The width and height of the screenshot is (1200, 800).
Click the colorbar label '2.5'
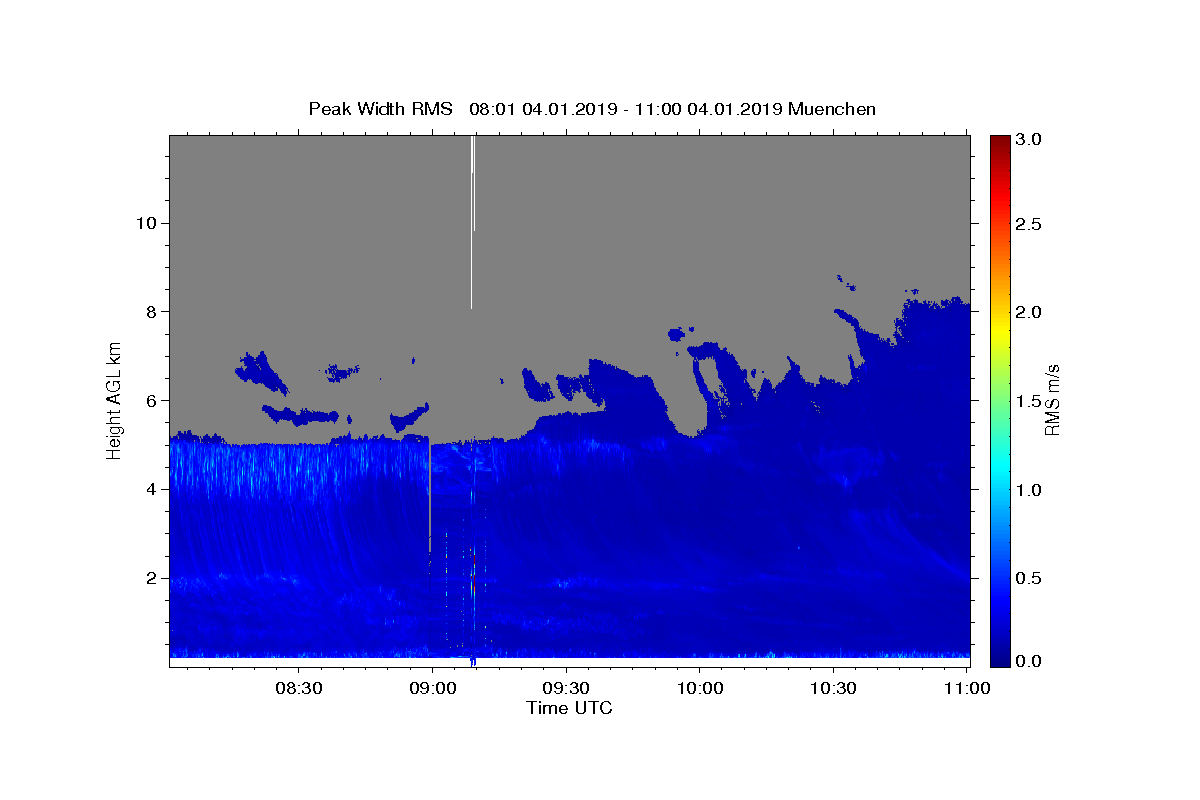1029,224
